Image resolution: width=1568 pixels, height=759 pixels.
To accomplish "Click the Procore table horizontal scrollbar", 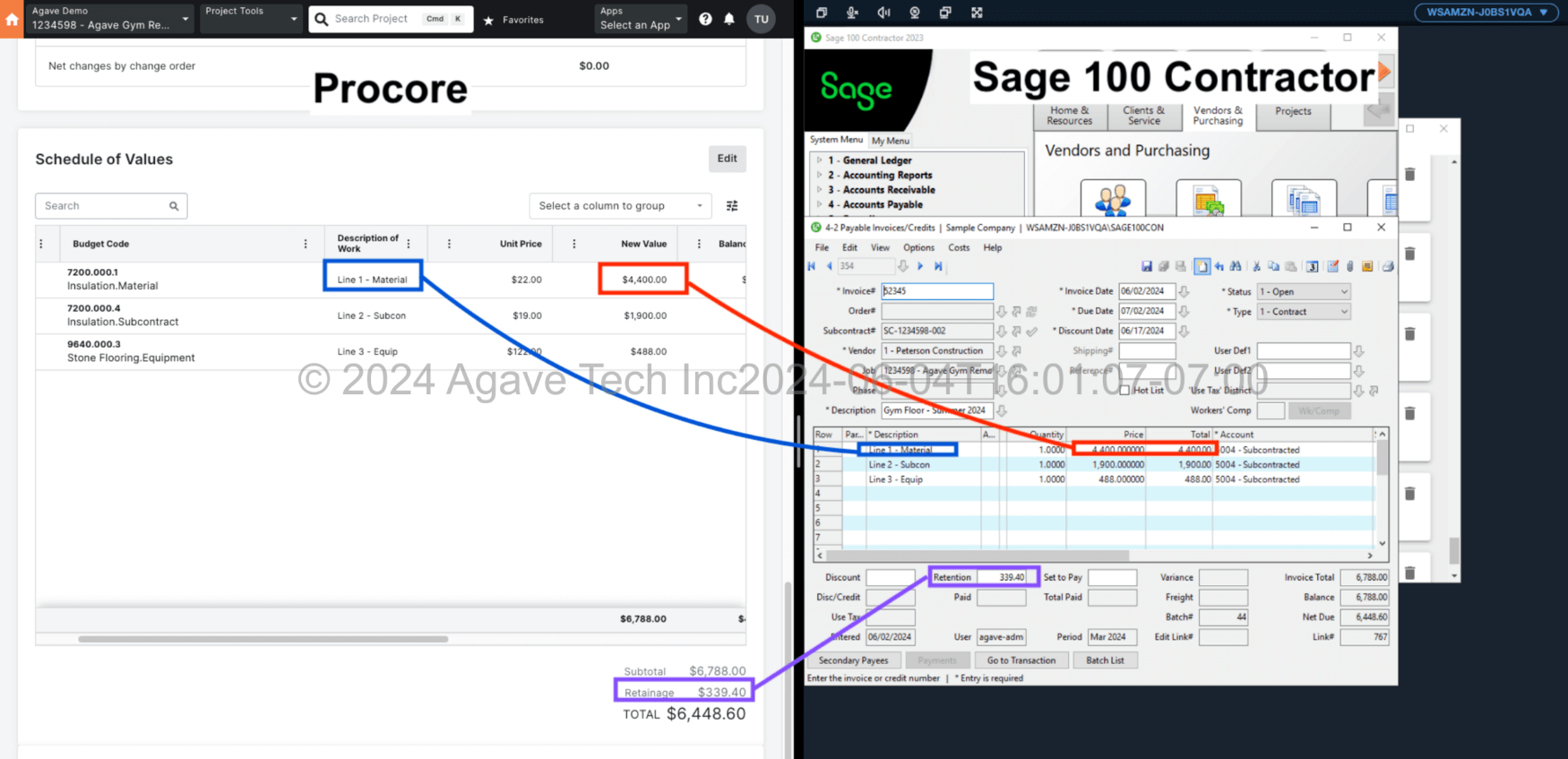I will pos(263,640).
